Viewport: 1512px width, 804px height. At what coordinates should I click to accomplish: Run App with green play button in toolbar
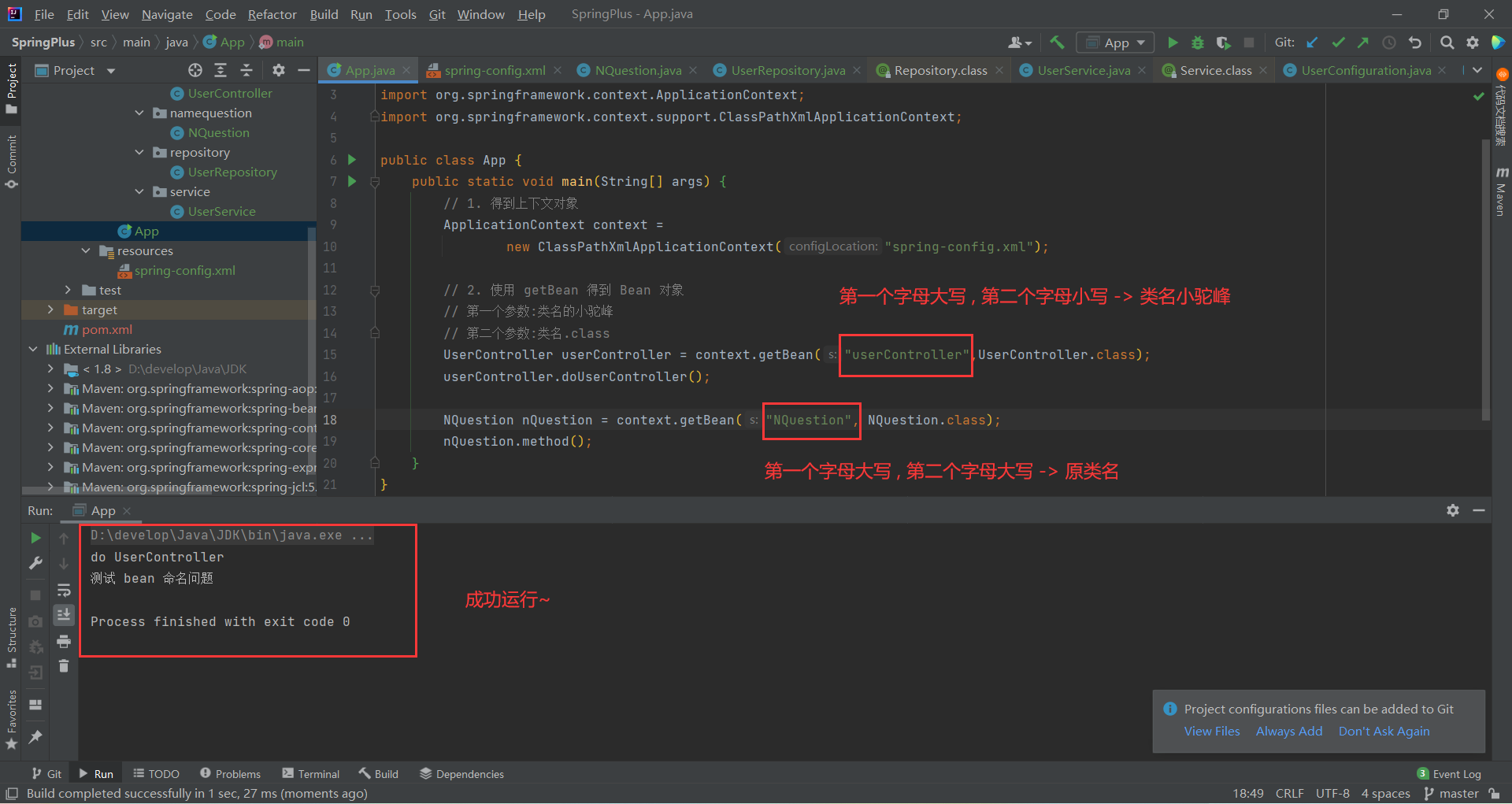coord(1173,43)
